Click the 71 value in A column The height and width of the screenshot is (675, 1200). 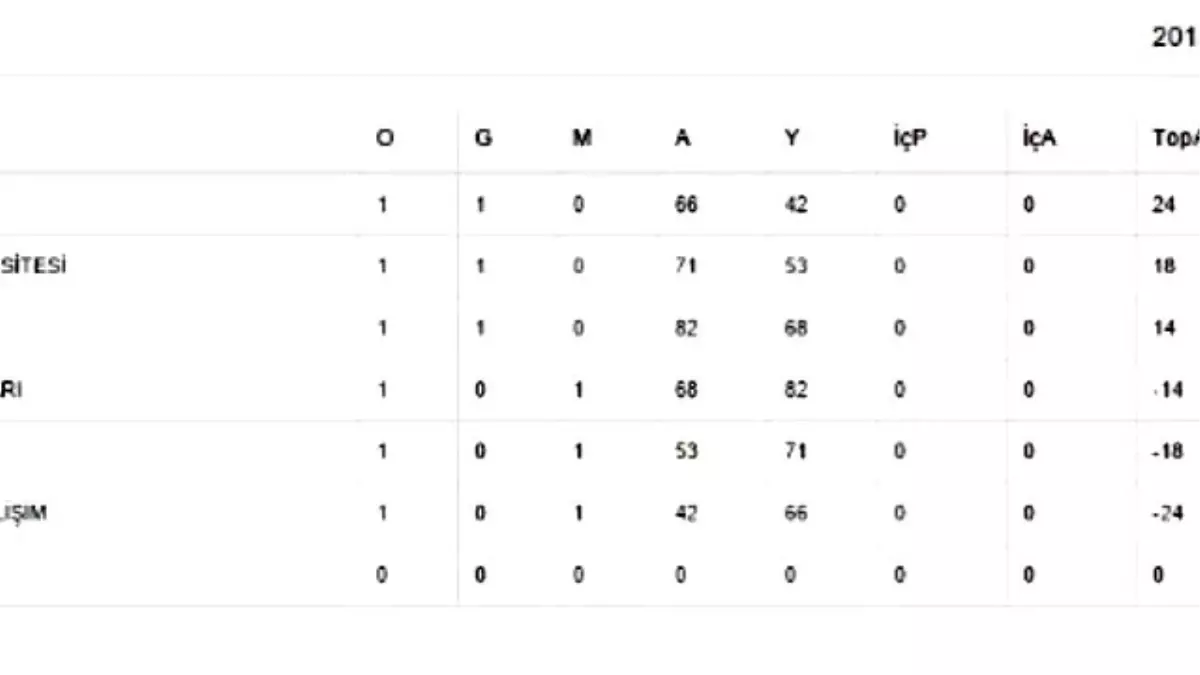[x=686, y=267]
